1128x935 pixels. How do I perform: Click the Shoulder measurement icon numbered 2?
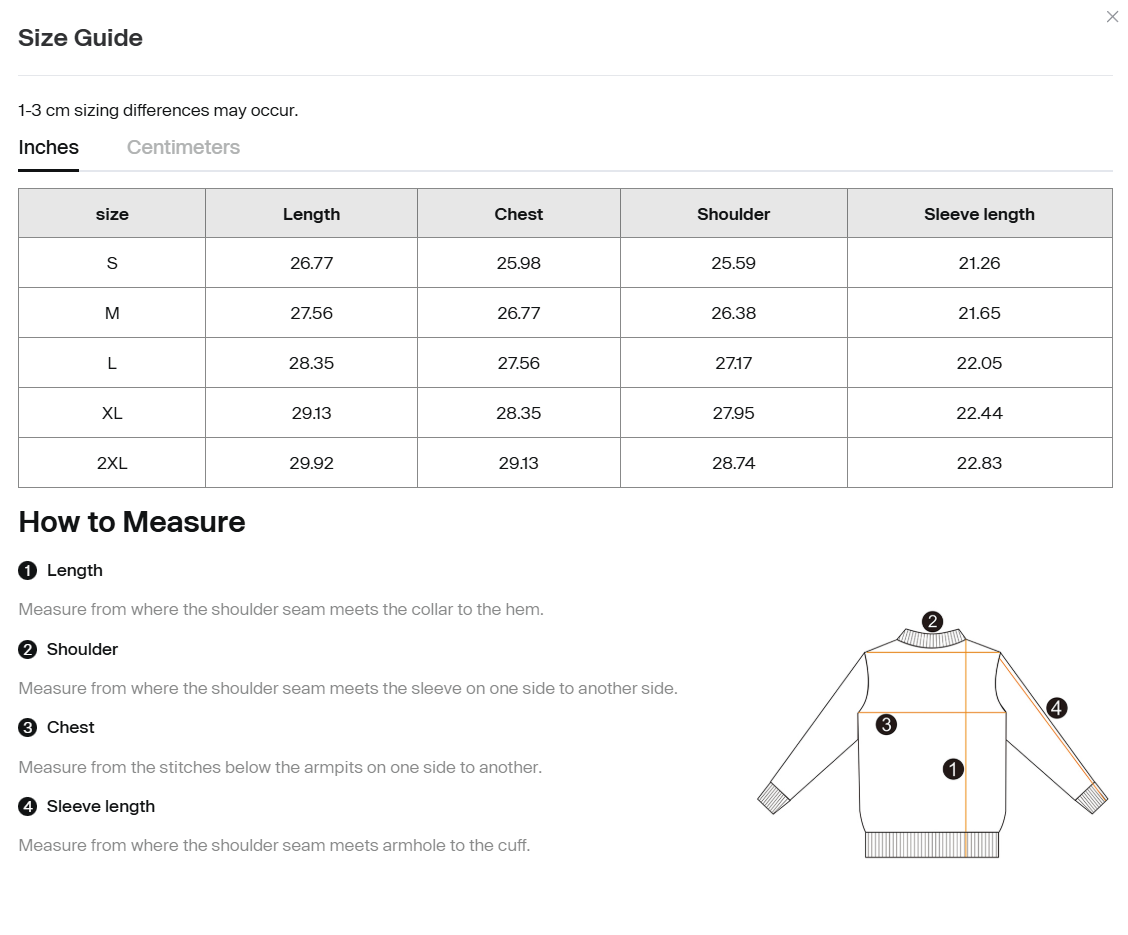27,649
